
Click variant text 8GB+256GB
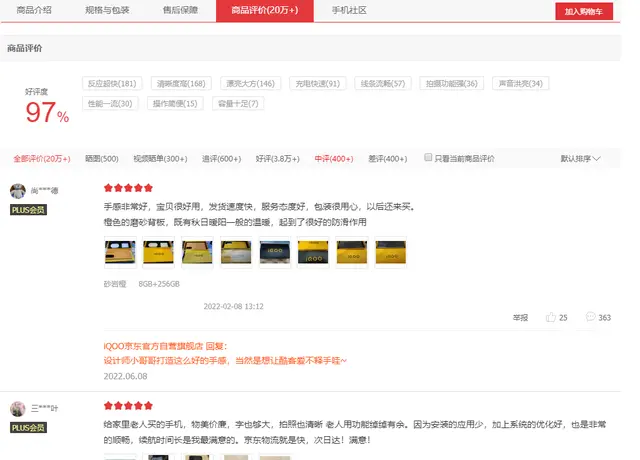[x=159, y=284]
